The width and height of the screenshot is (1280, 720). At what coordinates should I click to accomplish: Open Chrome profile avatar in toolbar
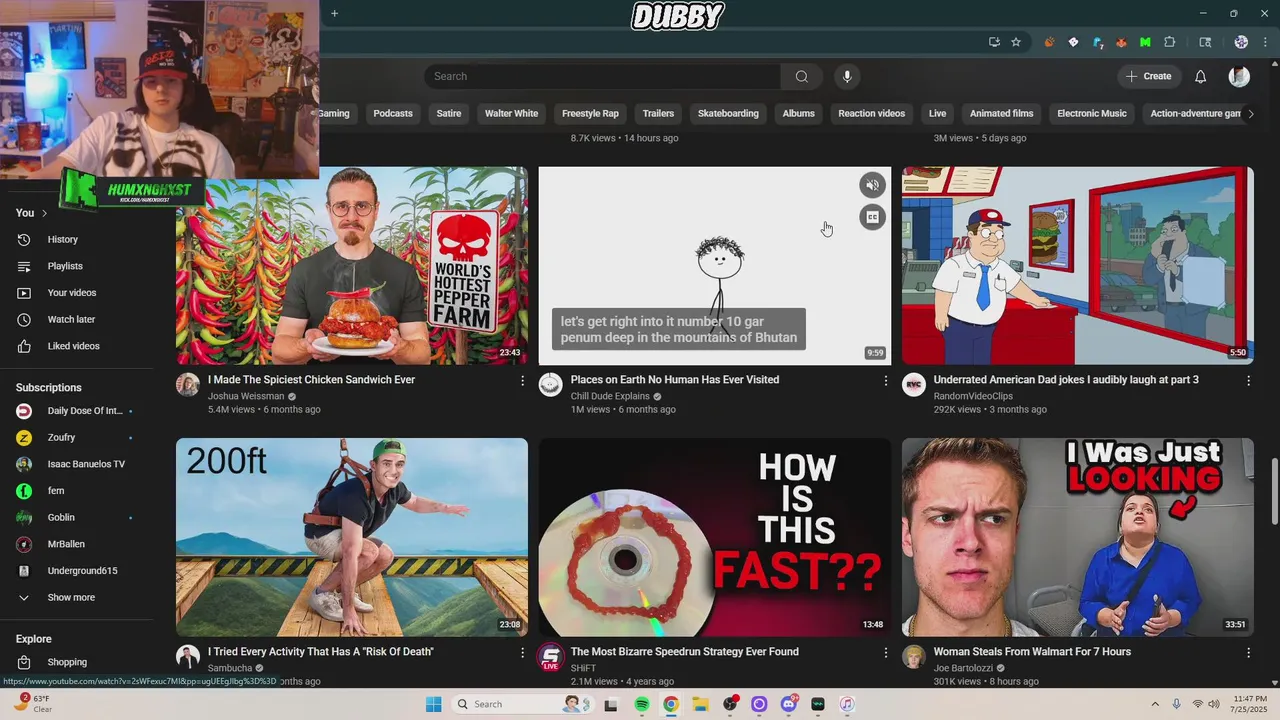coord(1241,42)
